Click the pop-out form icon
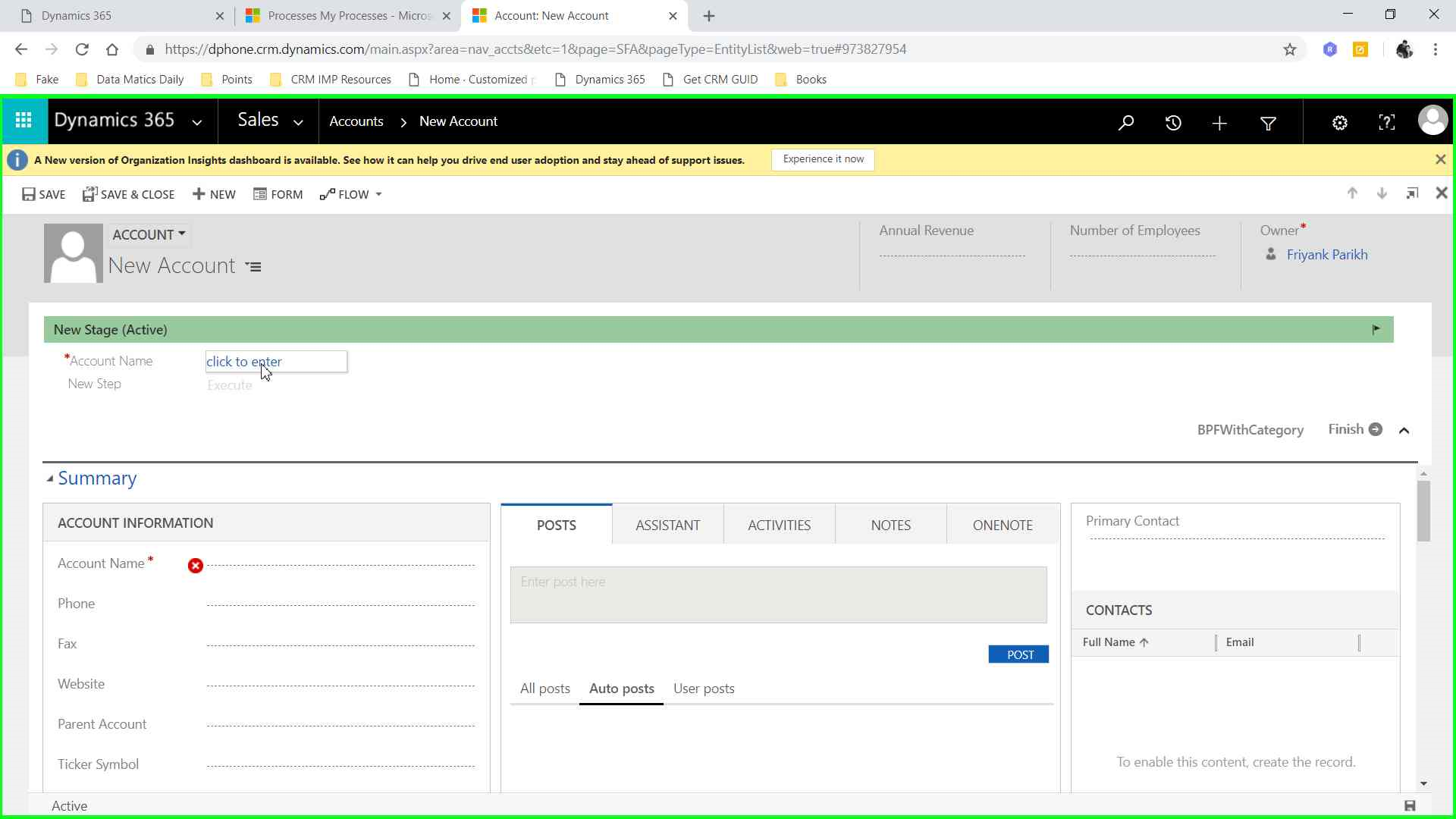Image resolution: width=1456 pixels, height=819 pixels. [1412, 193]
